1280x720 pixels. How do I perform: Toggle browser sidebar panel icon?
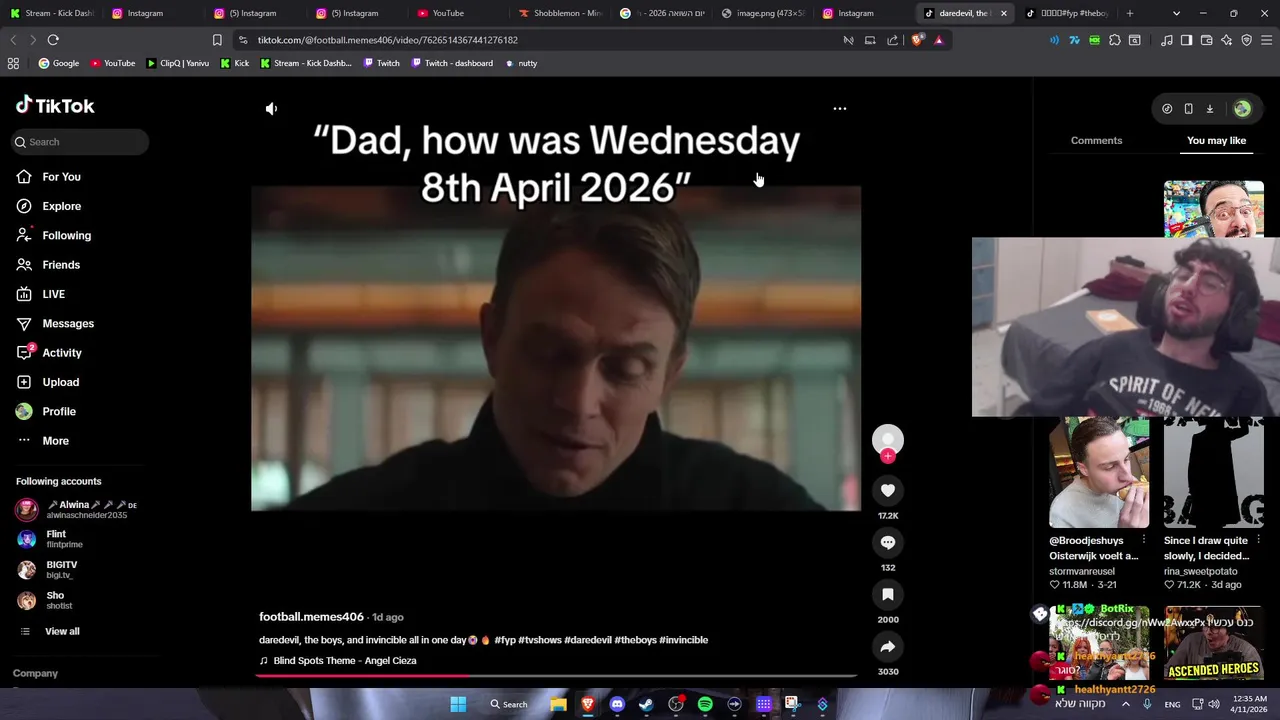[1186, 40]
